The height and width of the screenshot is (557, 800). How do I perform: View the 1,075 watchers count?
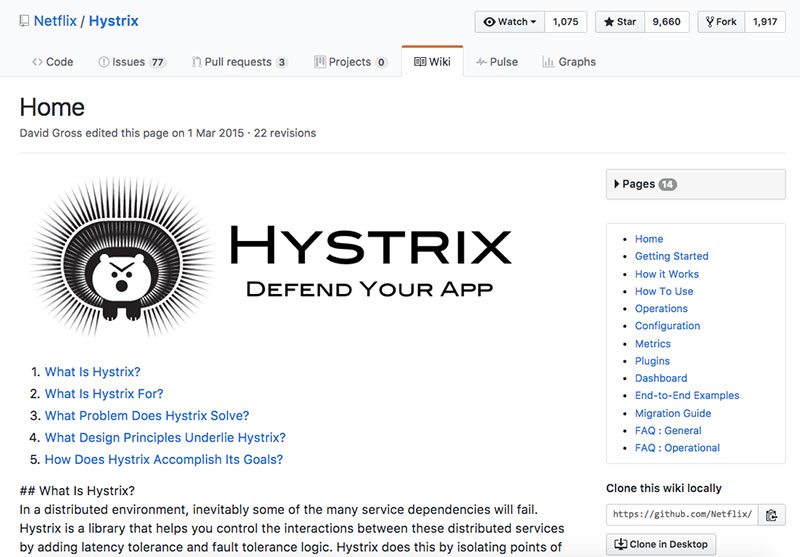click(565, 22)
